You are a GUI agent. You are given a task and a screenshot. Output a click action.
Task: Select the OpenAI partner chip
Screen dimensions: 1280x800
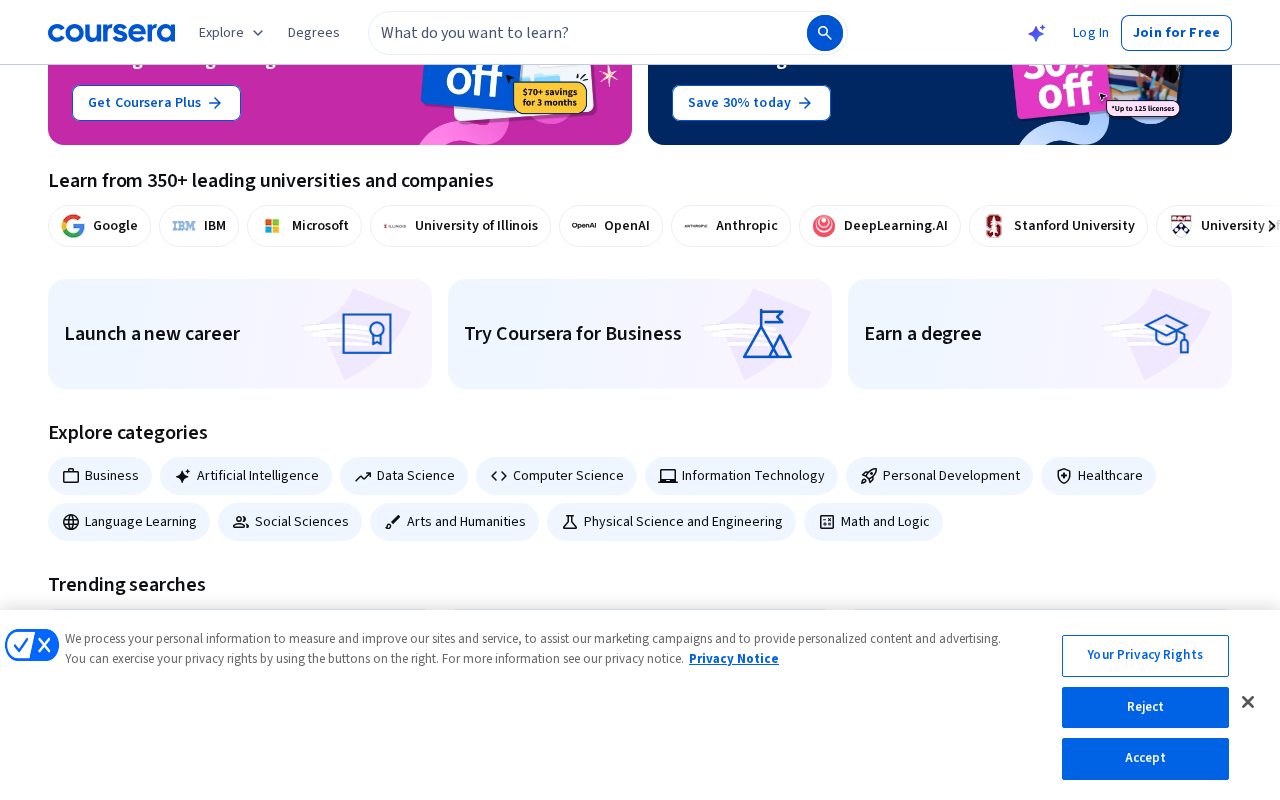coord(610,226)
